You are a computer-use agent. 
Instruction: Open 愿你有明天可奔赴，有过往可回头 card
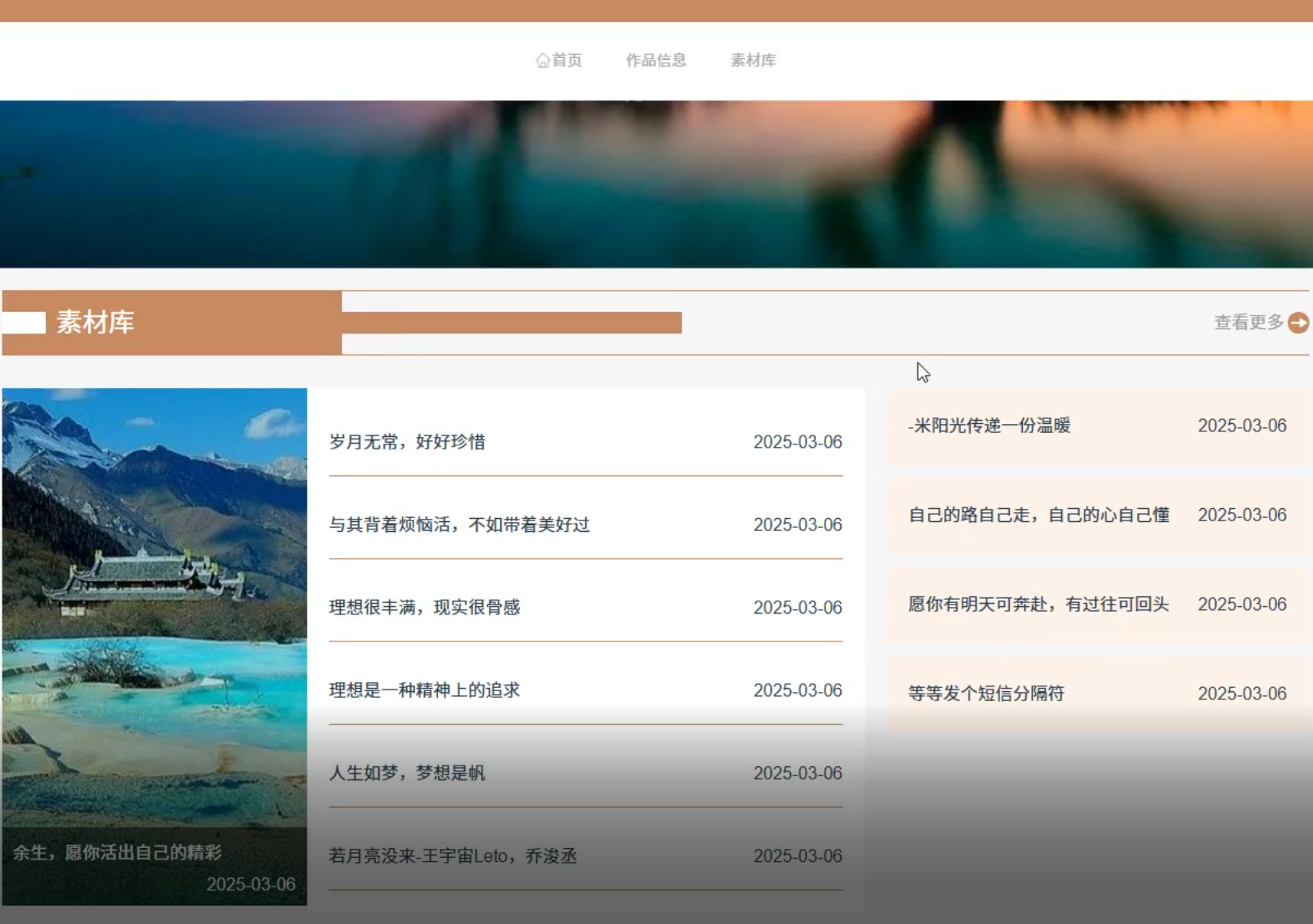(1038, 605)
